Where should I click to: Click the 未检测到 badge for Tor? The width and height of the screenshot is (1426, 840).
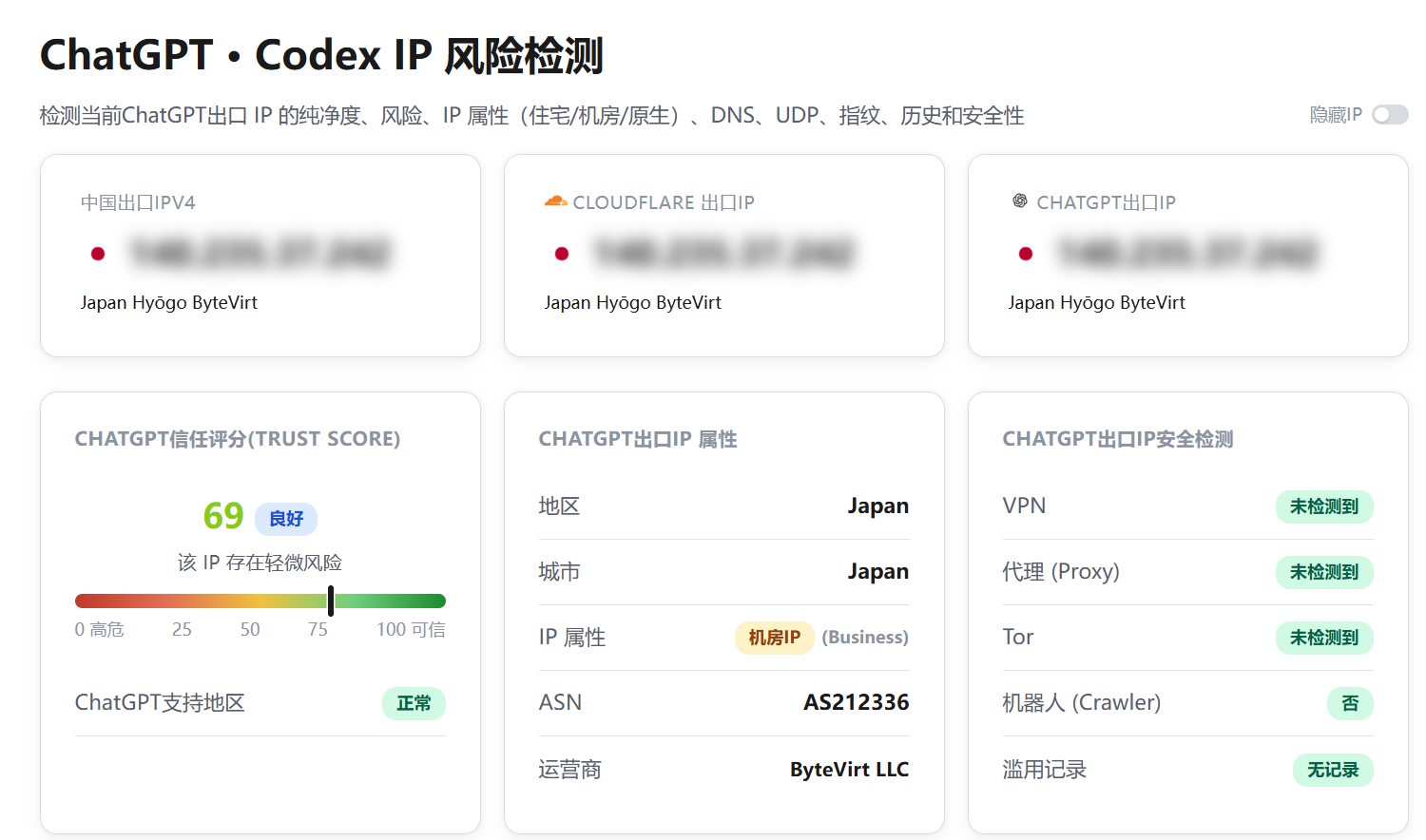click(x=1324, y=638)
